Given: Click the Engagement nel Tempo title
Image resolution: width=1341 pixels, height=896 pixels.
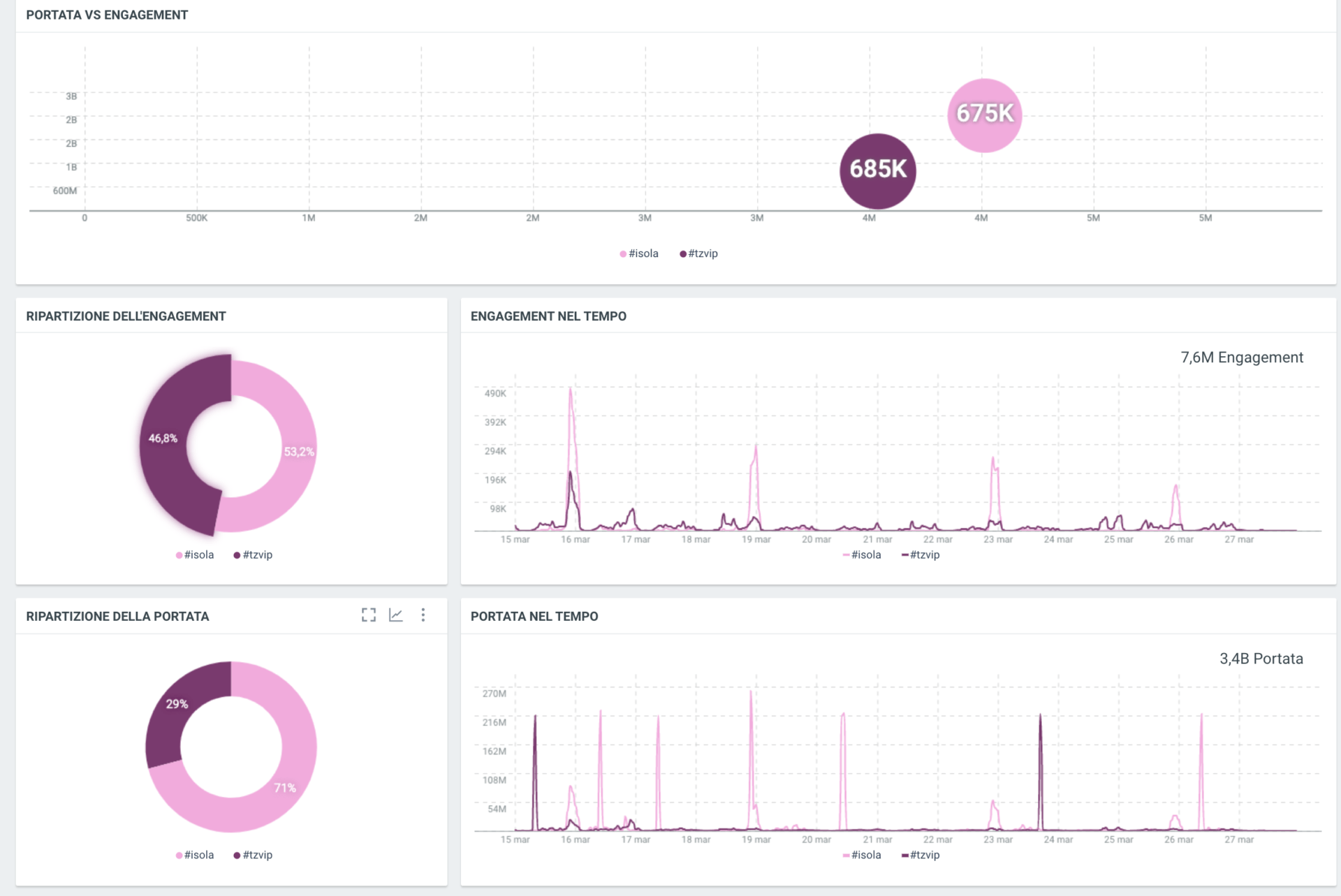Looking at the screenshot, I should click(548, 316).
